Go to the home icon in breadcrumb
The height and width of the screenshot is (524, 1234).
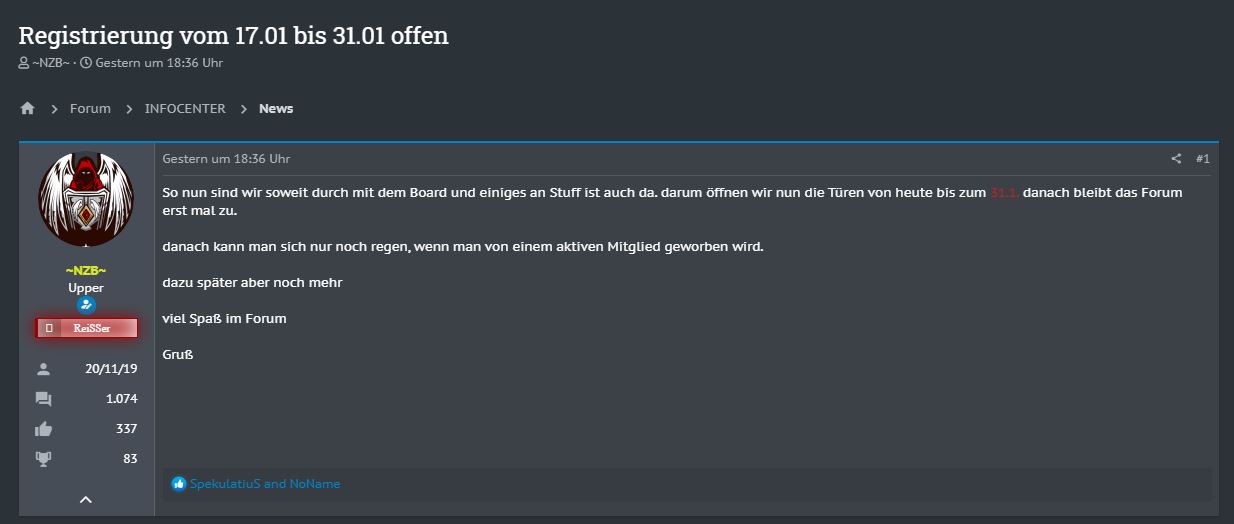point(27,108)
